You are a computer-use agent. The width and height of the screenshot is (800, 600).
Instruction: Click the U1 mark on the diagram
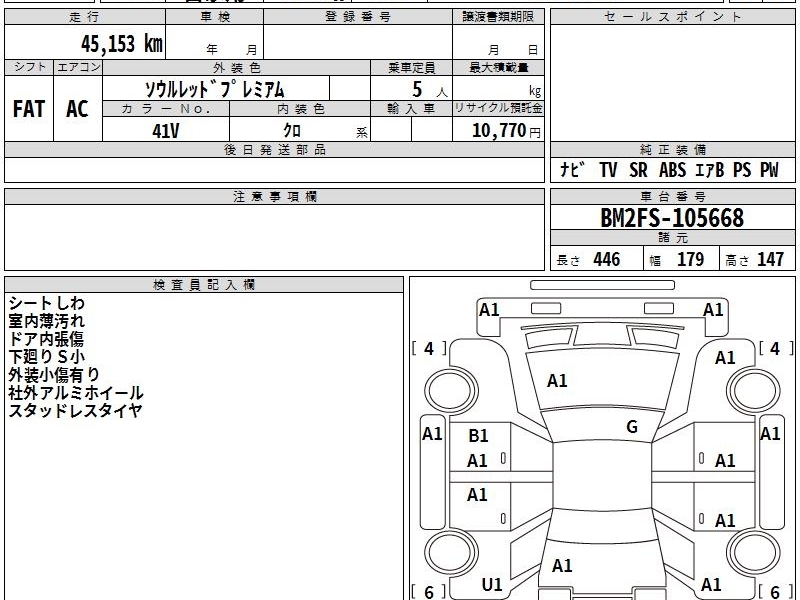coord(492,585)
